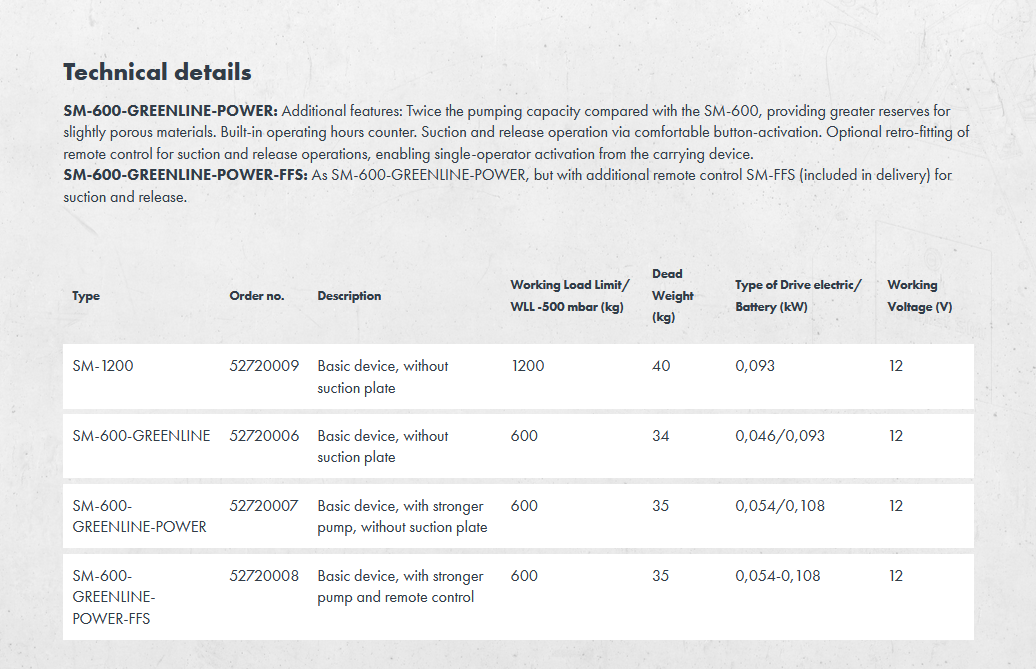Click the 0,046/0,093 drive power value
Screen dimensions: 1036x669
[x=780, y=436]
